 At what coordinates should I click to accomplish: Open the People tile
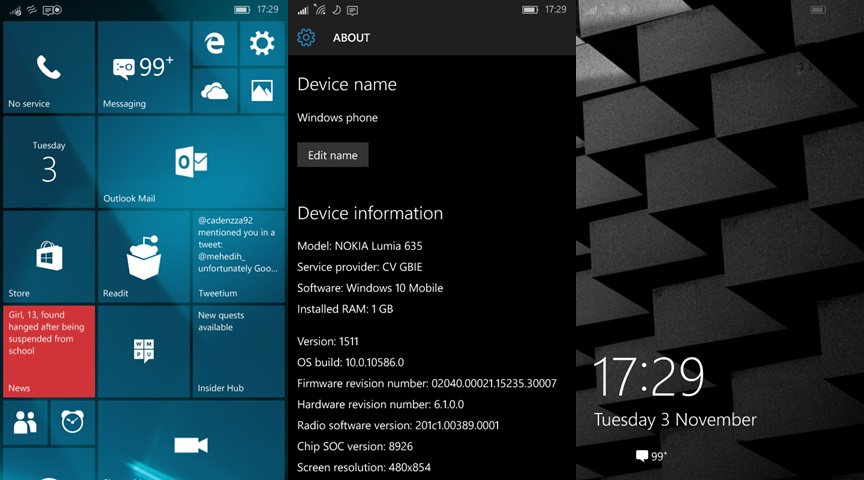[x=25, y=423]
